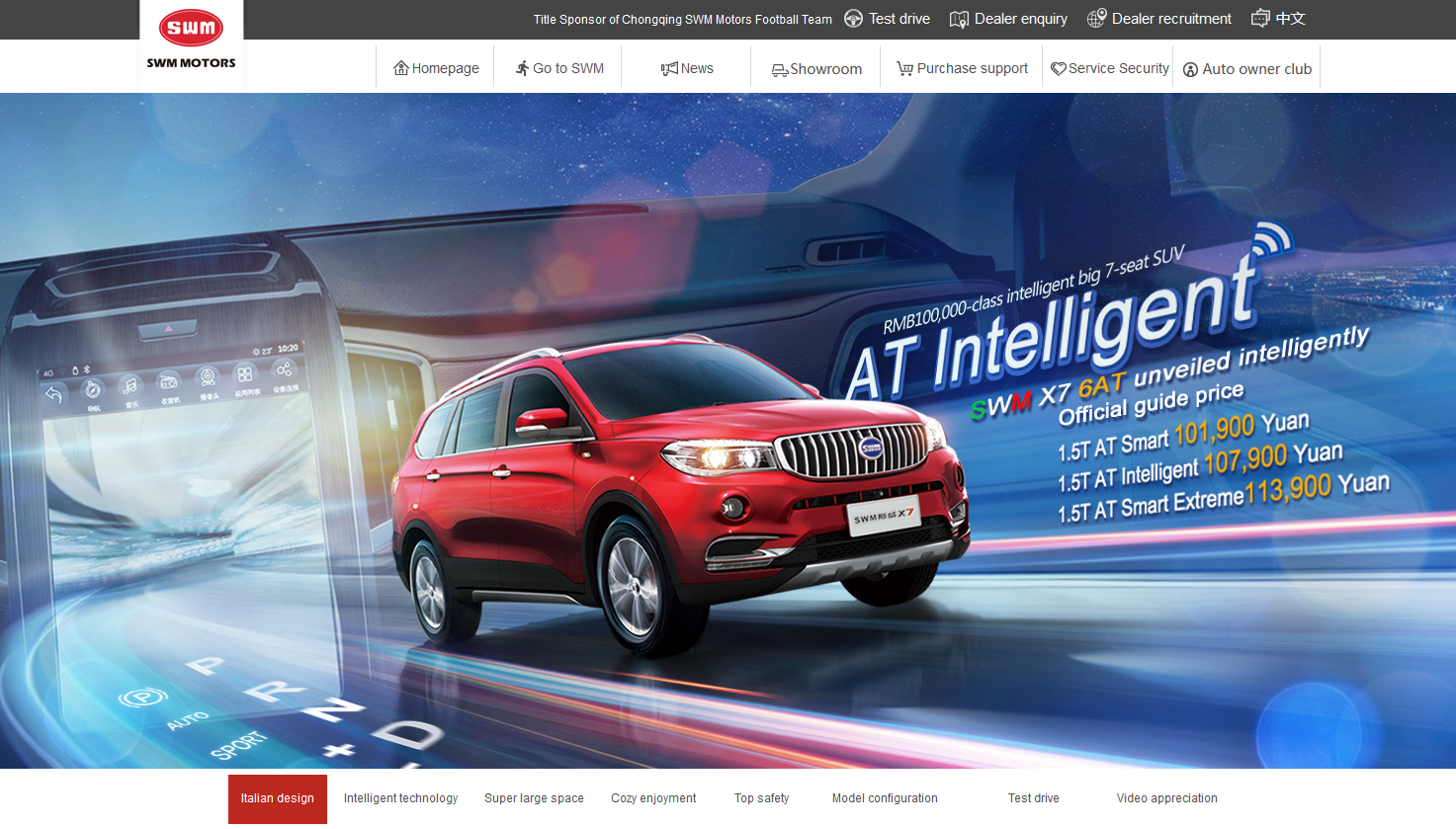Go to the Video appreciation tab

click(x=1167, y=798)
